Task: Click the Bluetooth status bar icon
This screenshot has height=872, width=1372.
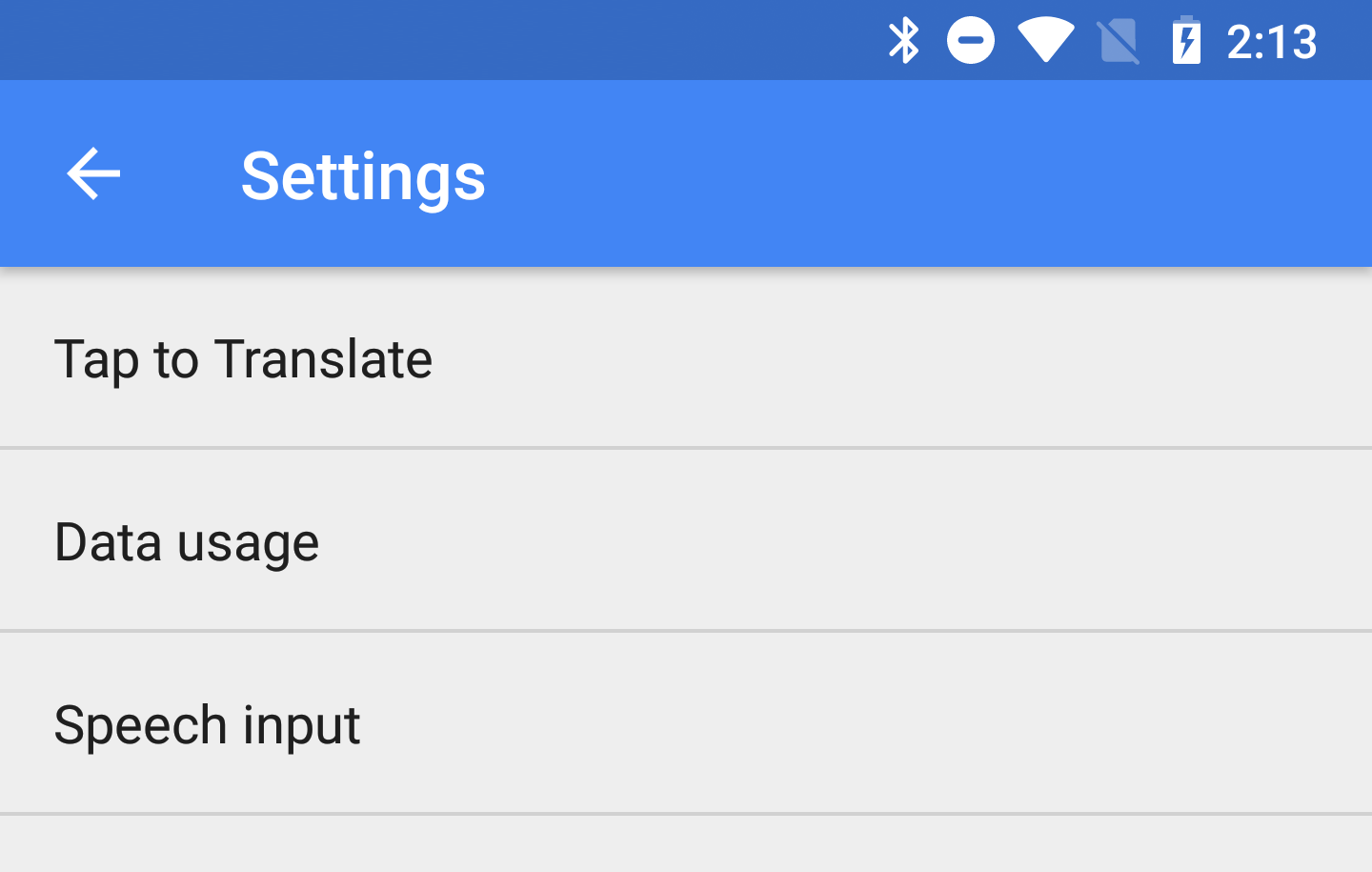Action: tap(903, 39)
